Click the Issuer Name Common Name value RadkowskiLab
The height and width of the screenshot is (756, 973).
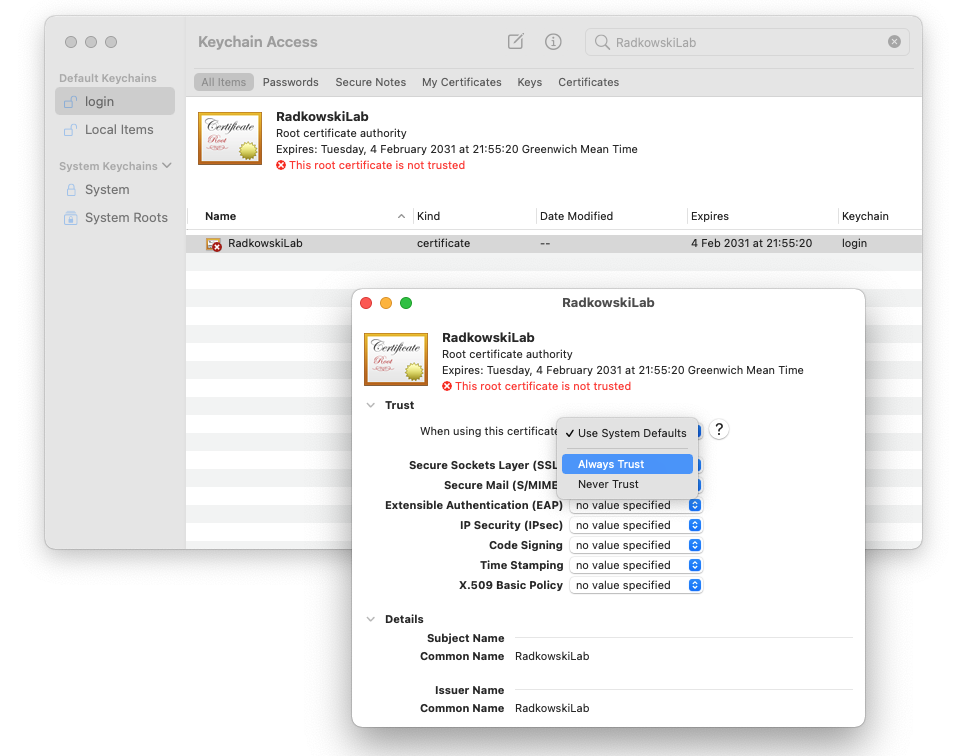[552, 708]
